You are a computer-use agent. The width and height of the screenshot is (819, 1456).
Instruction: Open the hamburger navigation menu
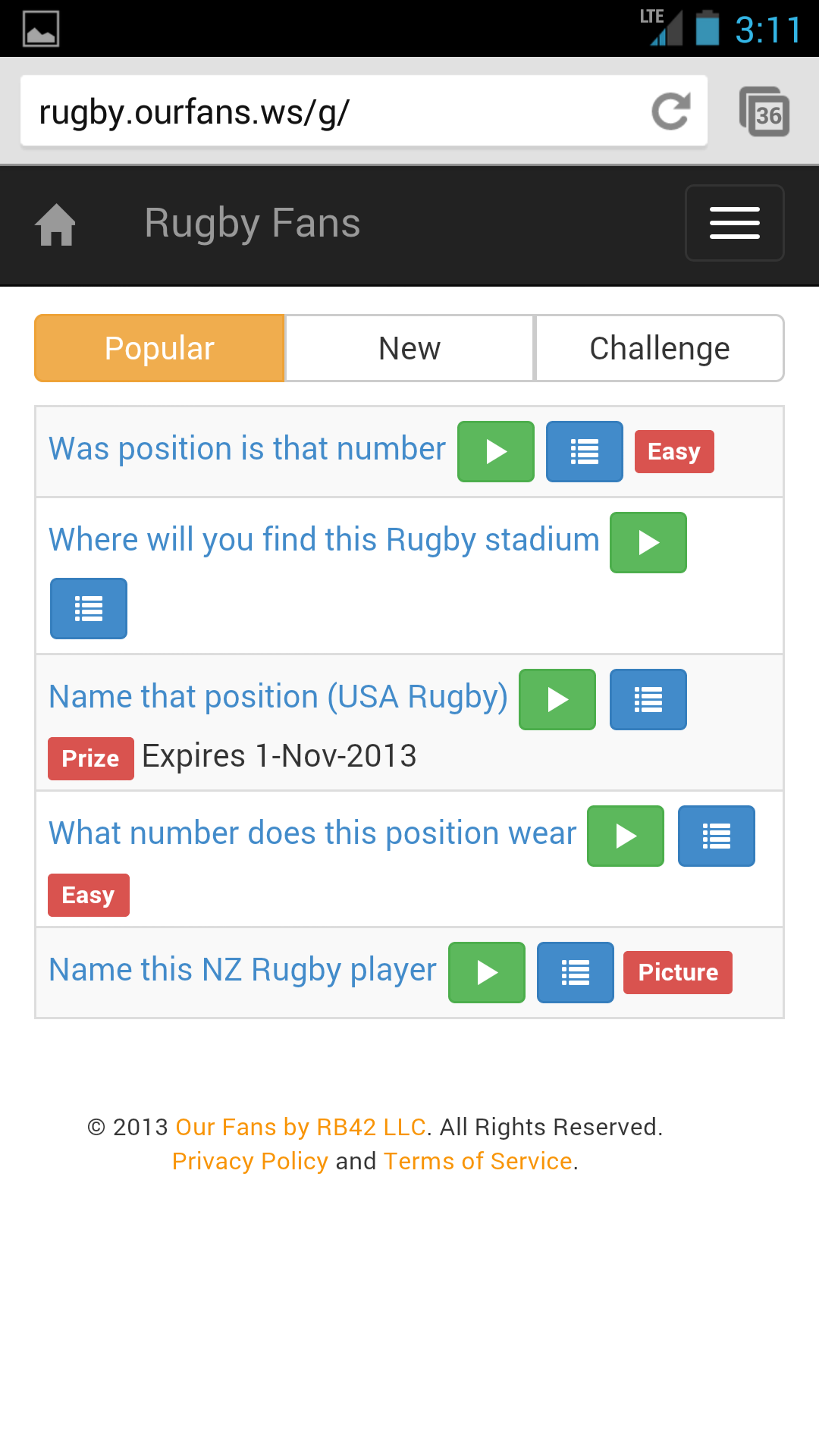[x=734, y=223]
